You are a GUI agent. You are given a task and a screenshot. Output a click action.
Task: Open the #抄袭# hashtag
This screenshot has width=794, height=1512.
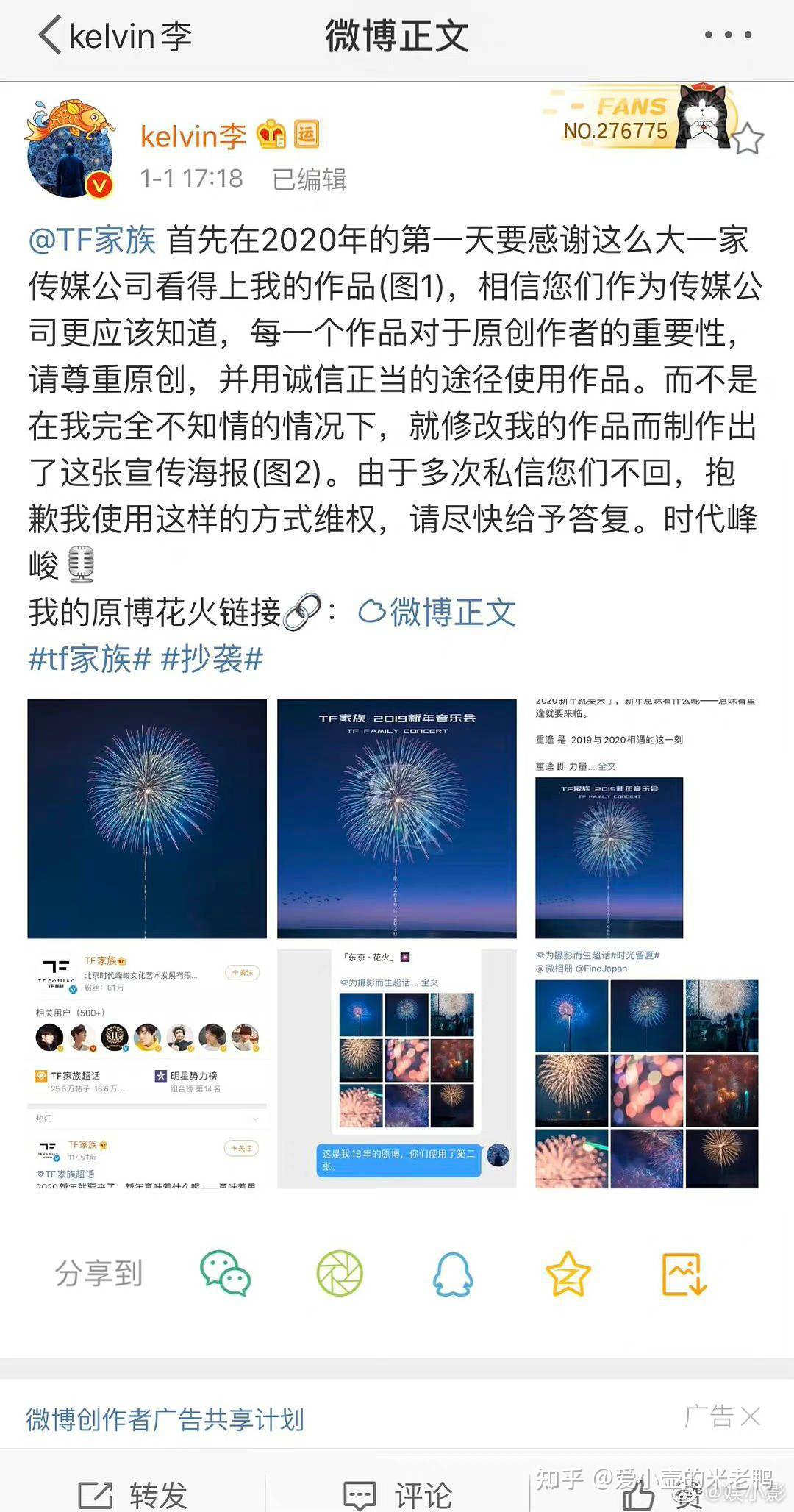pos(212,658)
